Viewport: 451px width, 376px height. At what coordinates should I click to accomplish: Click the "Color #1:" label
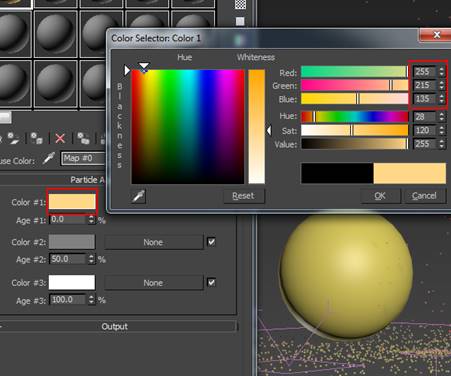(x=29, y=202)
